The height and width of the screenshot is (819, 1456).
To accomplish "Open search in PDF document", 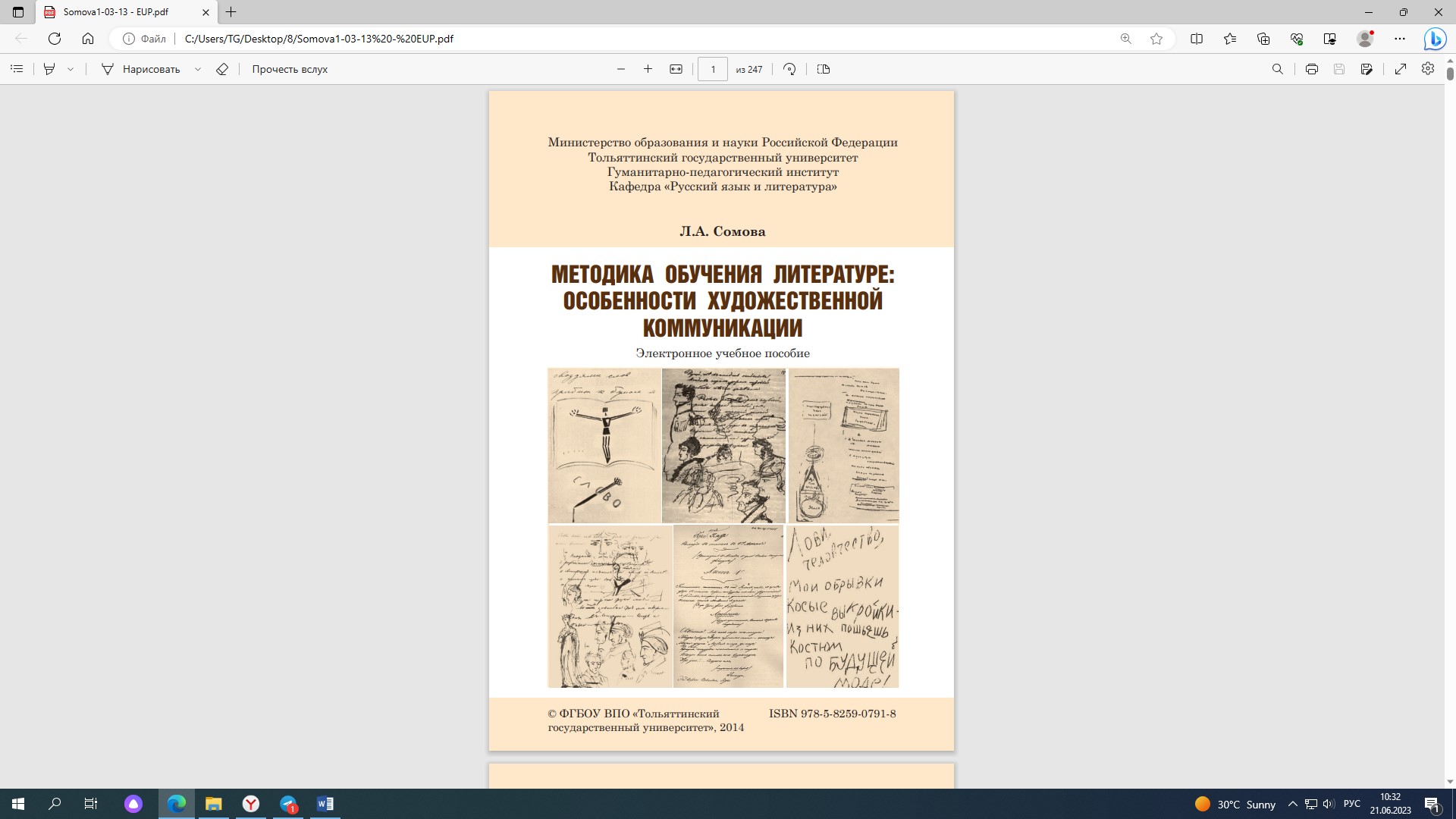I will [x=1277, y=69].
